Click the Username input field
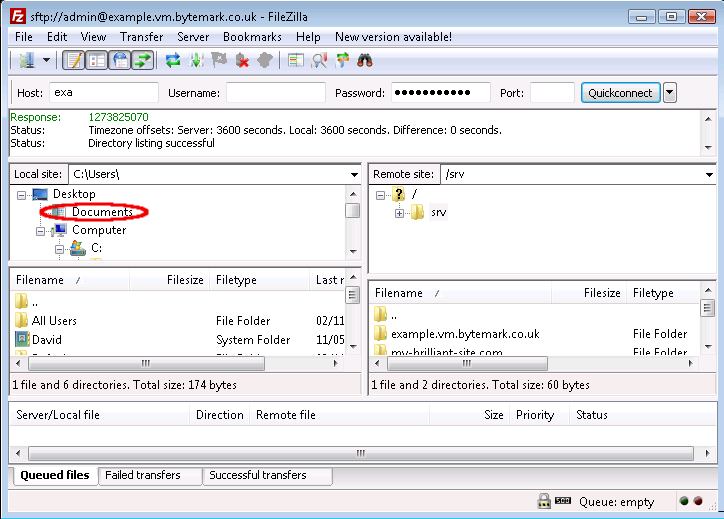724x519 pixels. point(276,92)
